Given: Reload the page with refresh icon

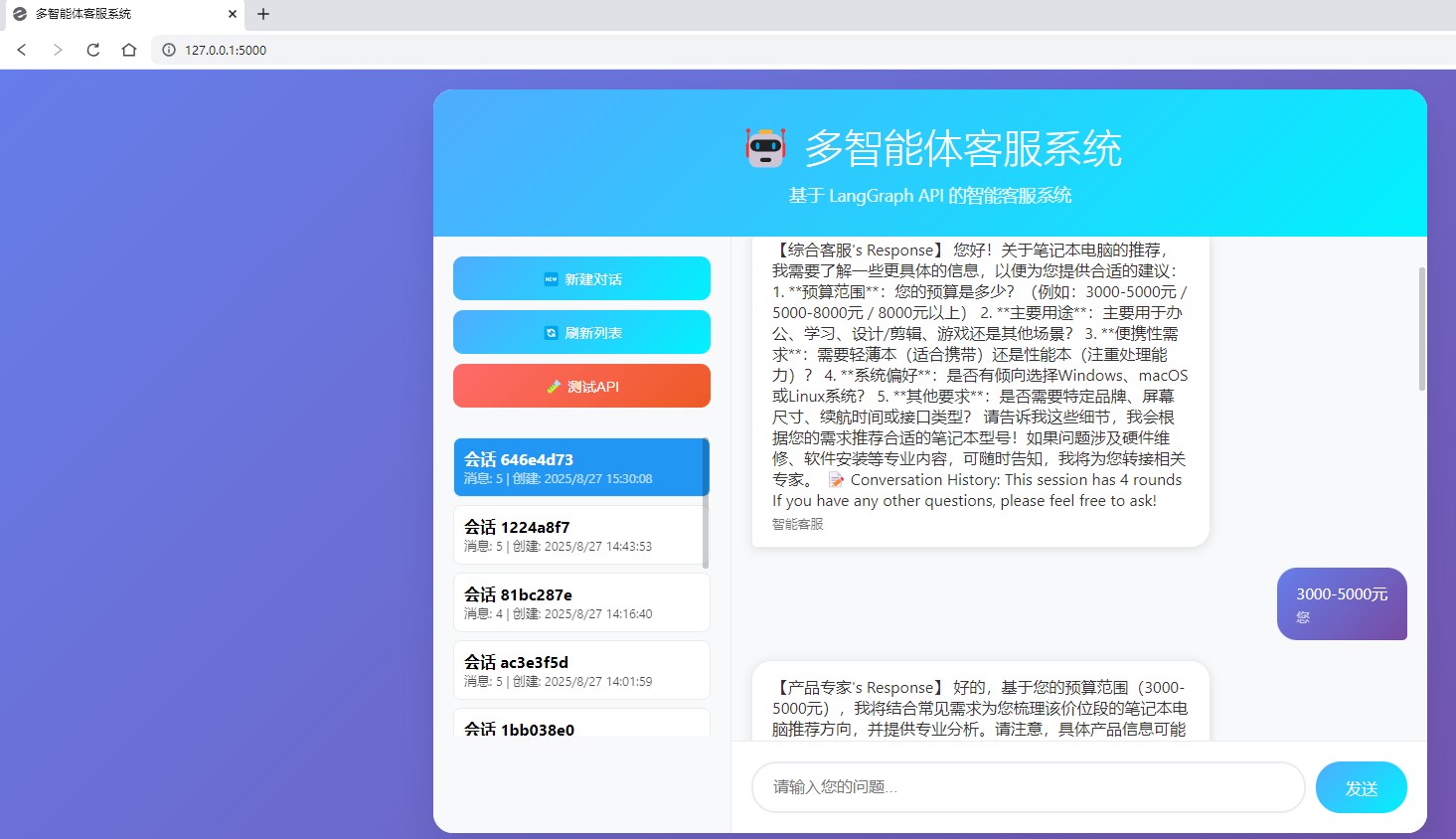Looking at the screenshot, I should (x=93, y=50).
